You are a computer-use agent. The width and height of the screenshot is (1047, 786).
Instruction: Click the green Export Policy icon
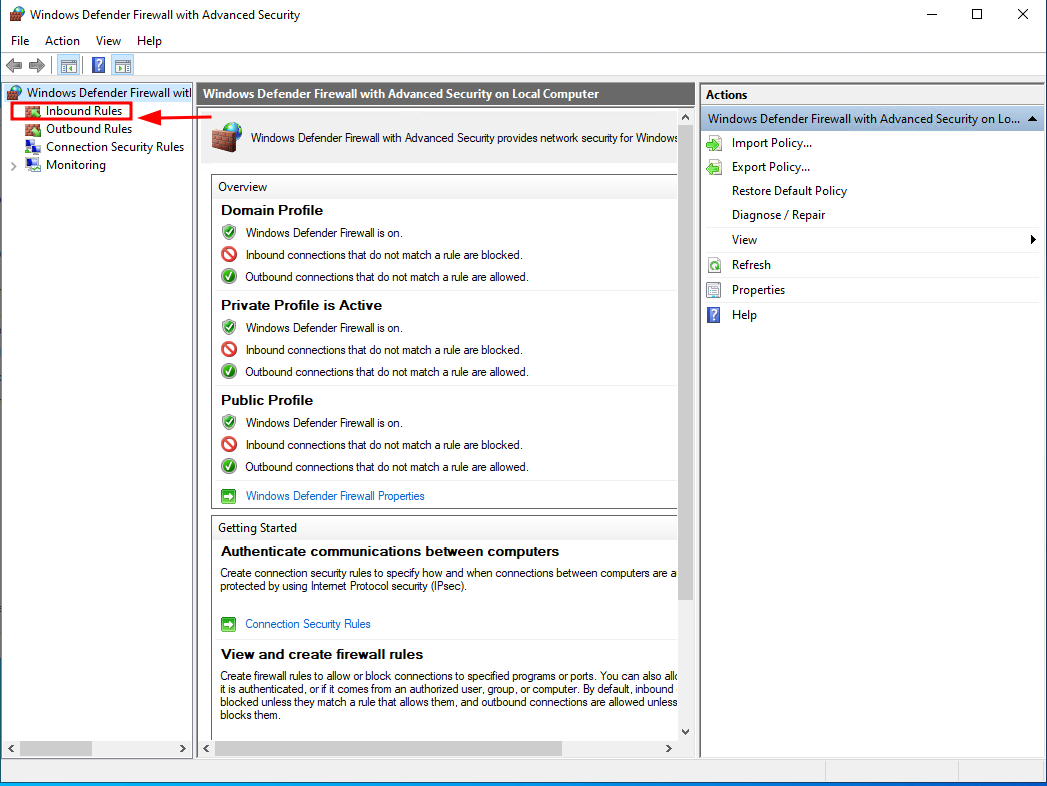point(714,168)
